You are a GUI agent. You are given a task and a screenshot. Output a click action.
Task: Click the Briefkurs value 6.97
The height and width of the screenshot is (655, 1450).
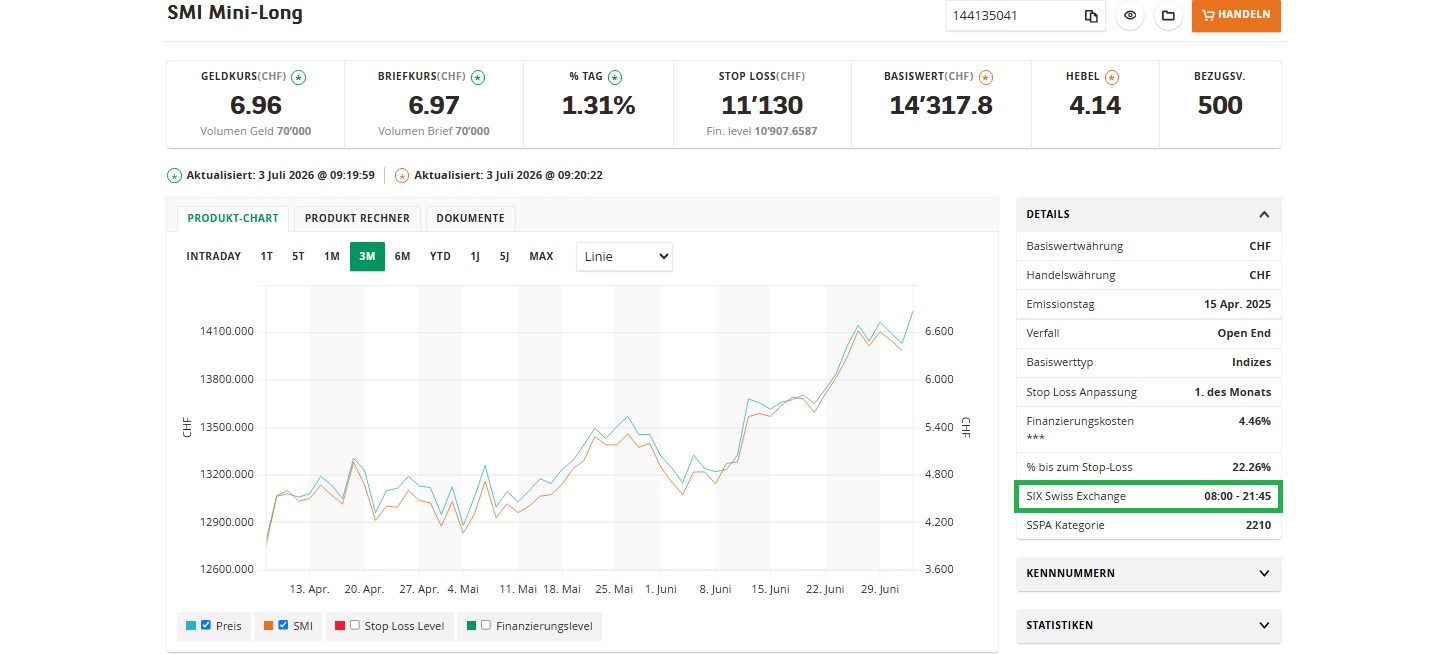pyautogui.click(x=434, y=106)
